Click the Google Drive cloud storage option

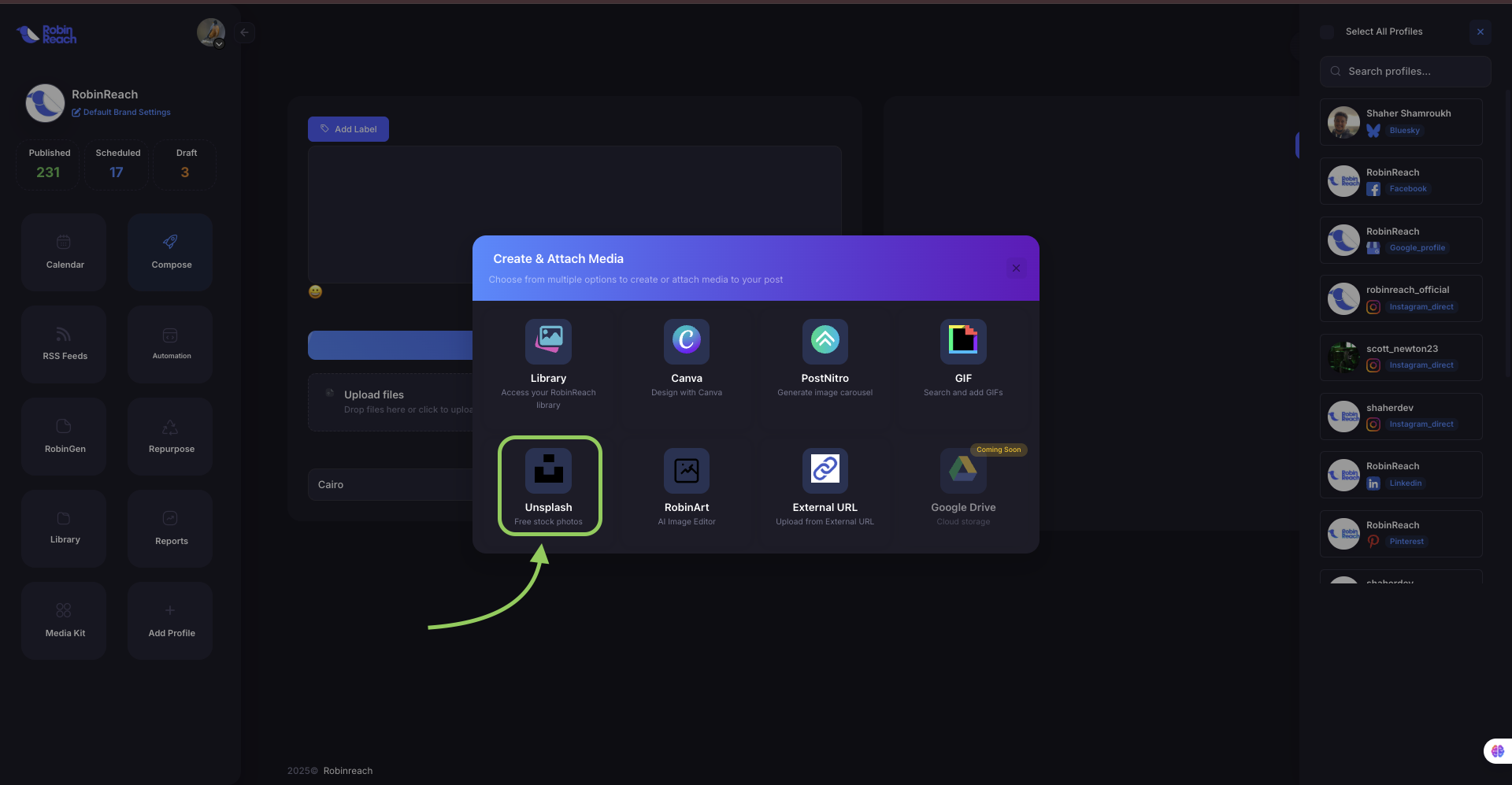(963, 486)
